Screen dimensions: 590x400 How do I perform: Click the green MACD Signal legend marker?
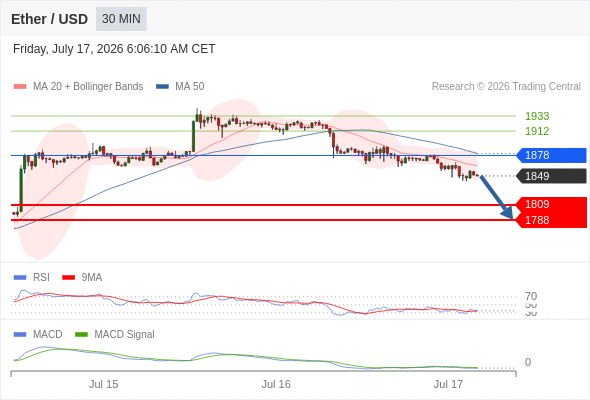[x=81, y=334]
